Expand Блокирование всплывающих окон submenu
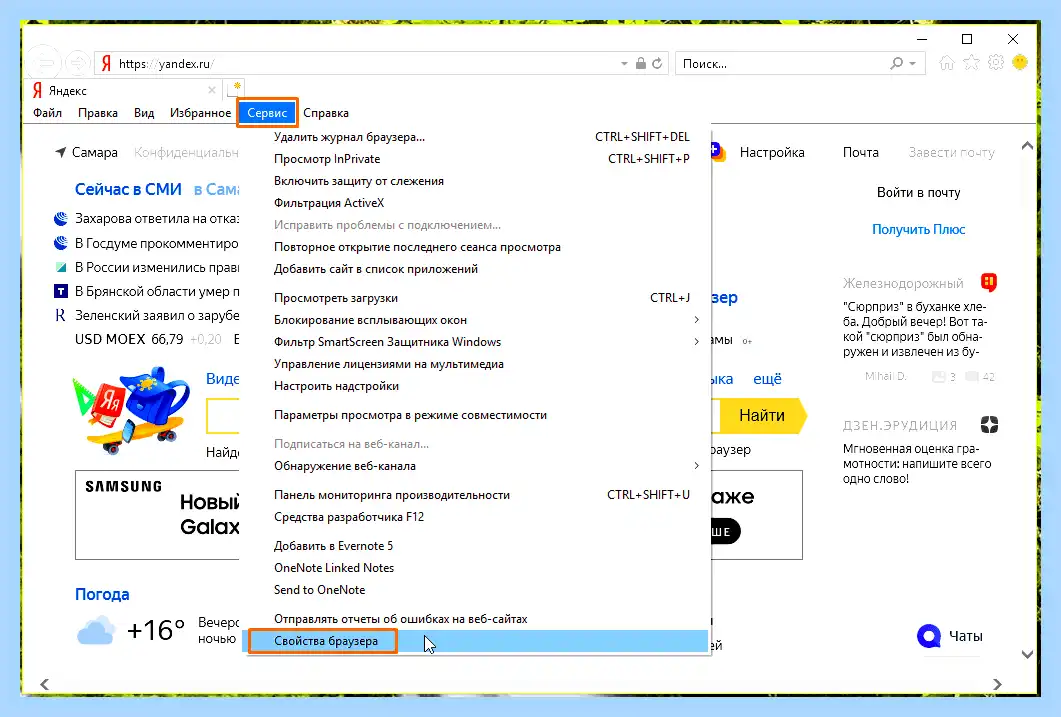Image resolution: width=1061 pixels, height=717 pixels. 696,319
